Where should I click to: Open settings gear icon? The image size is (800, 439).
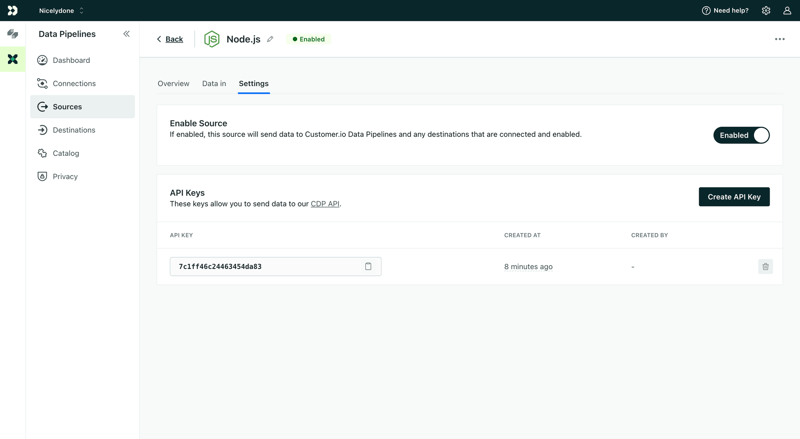point(766,10)
